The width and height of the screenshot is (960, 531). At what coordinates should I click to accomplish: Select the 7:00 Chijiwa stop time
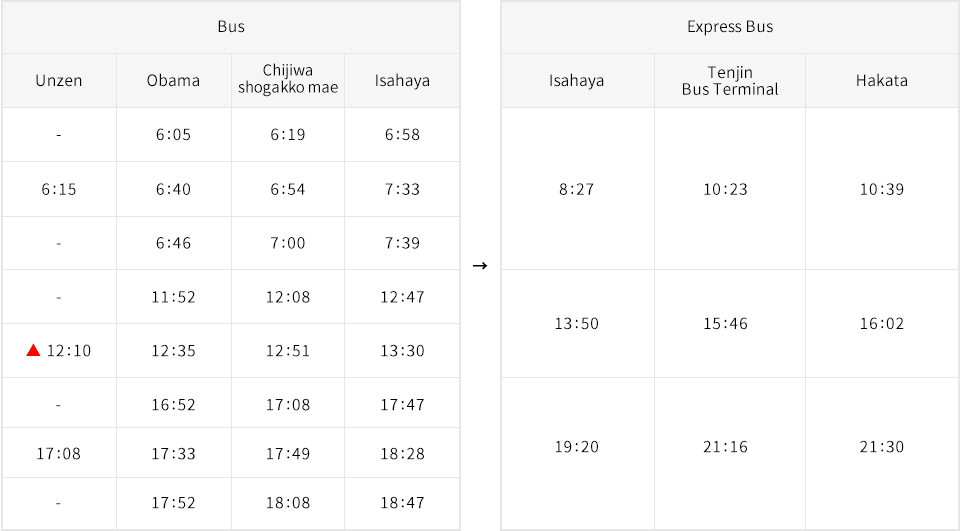point(288,243)
